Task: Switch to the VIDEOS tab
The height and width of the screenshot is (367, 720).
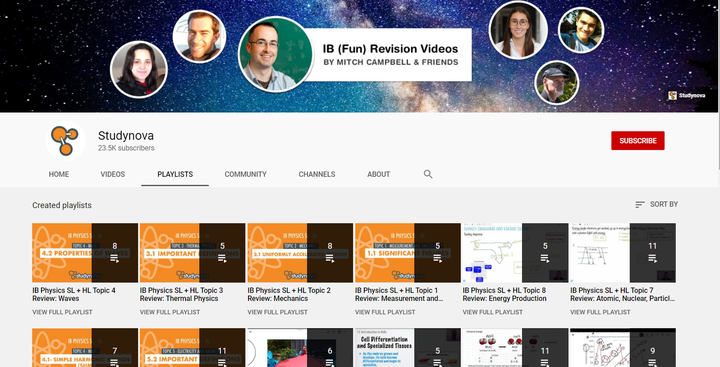Action: point(112,174)
